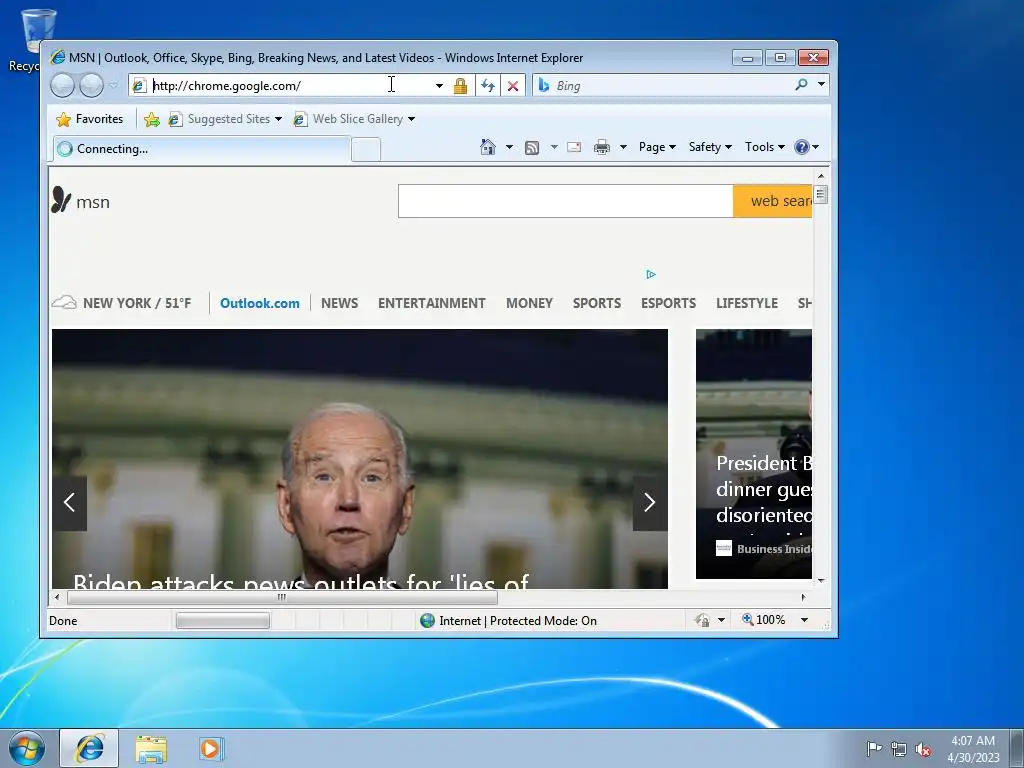Viewport: 1024px width, 768px height.
Task: Open the Safety menu
Action: click(x=710, y=147)
